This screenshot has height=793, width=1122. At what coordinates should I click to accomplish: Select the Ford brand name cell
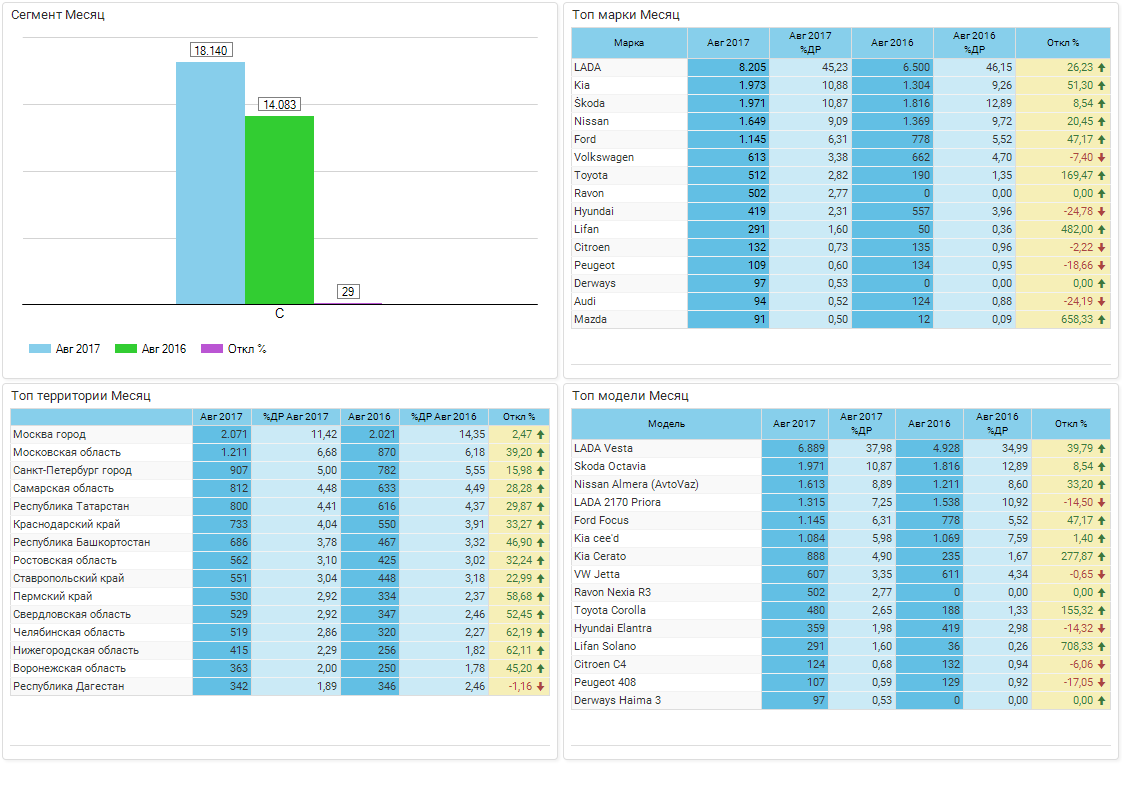(x=630, y=139)
